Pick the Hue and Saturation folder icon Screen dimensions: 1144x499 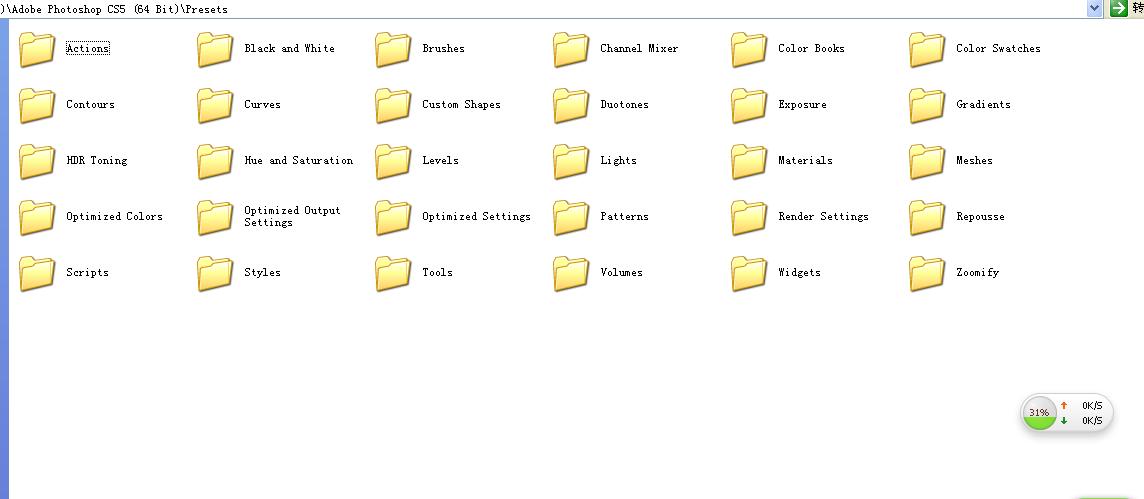click(x=215, y=162)
